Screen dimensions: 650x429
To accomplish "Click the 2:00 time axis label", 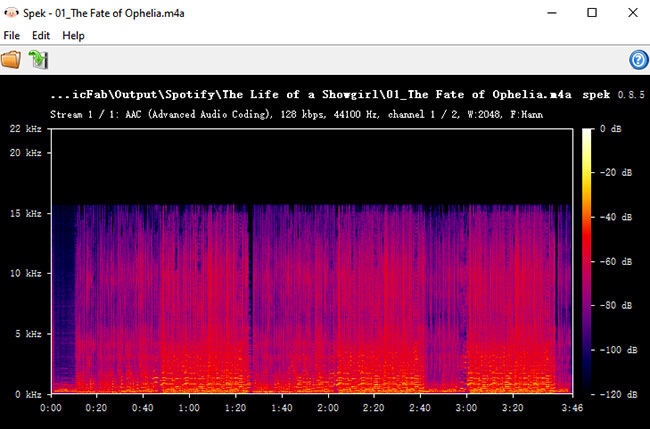I will [328, 408].
